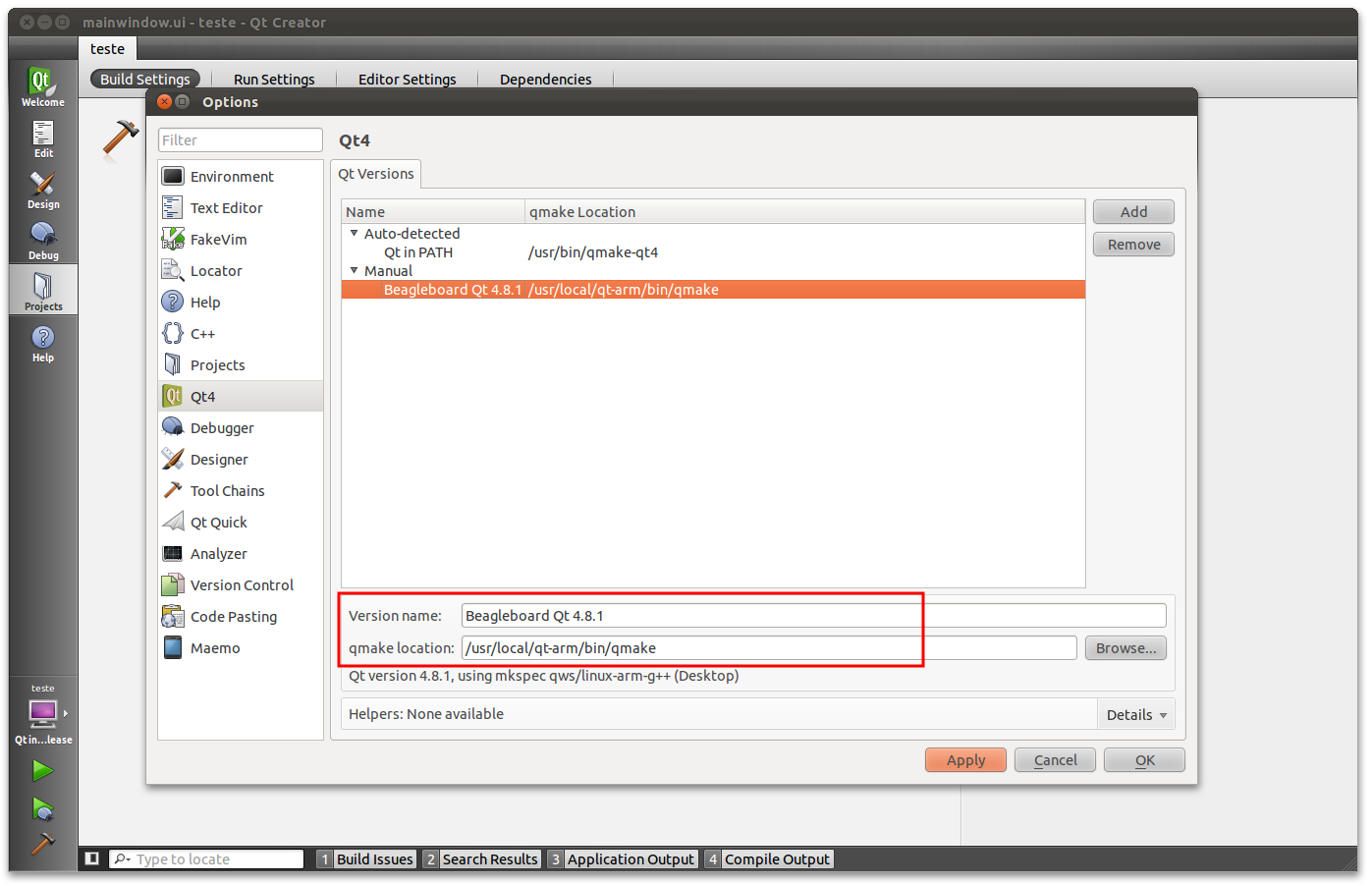Open the Maemo options category
The image size is (1372, 886).
click(215, 648)
